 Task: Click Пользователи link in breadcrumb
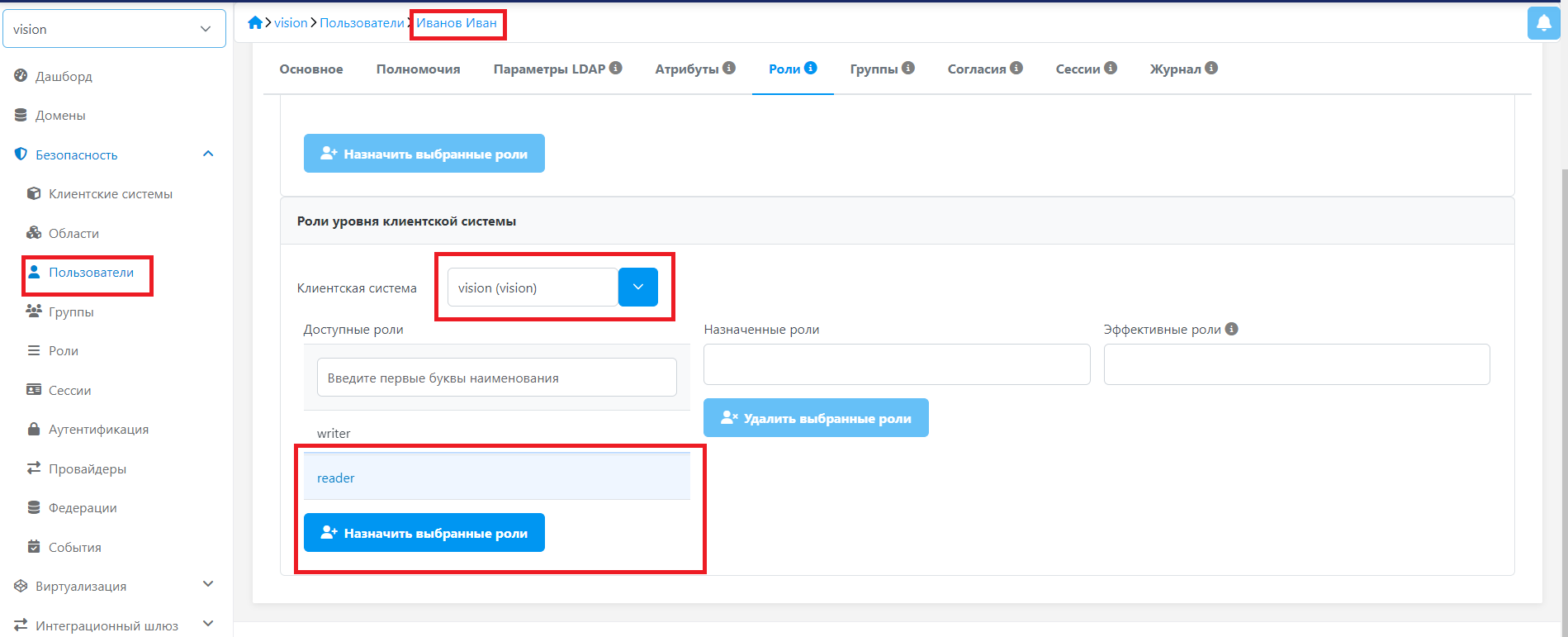click(x=362, y=23)
